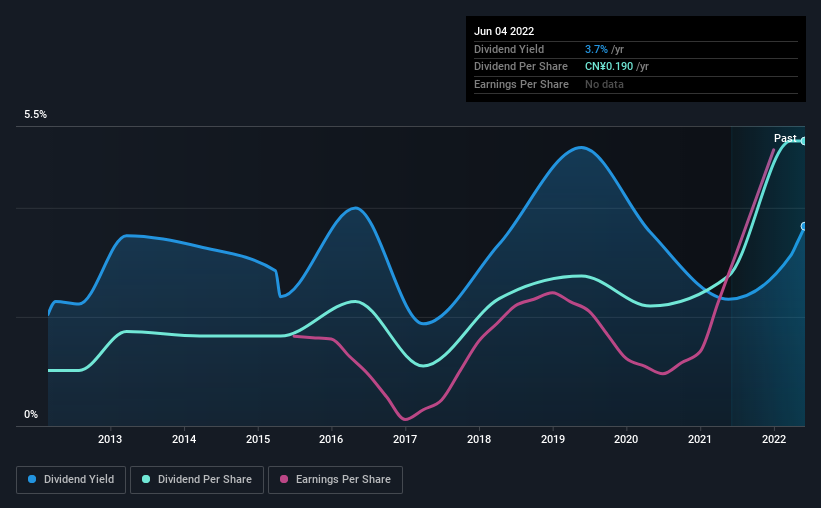This screenshot has height=508, width=821.
Task: Click the 2014 x-axis label
Action: point(184,439)
